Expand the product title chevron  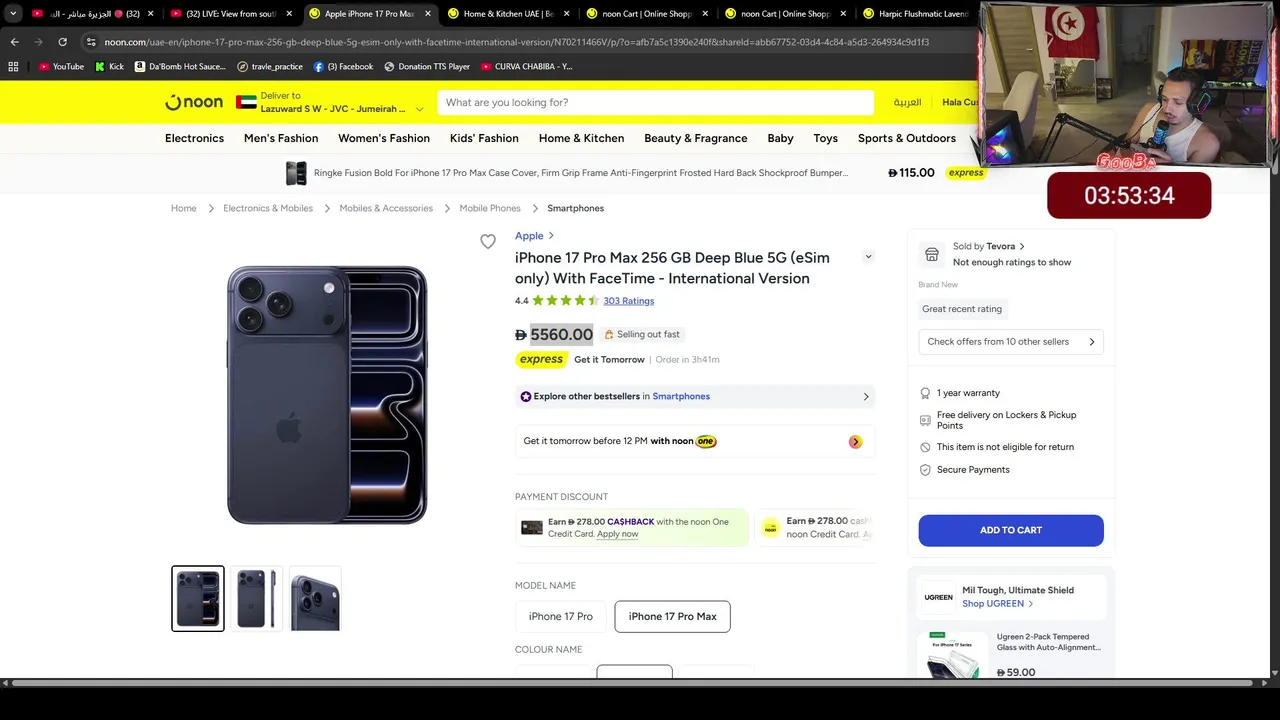868,257
